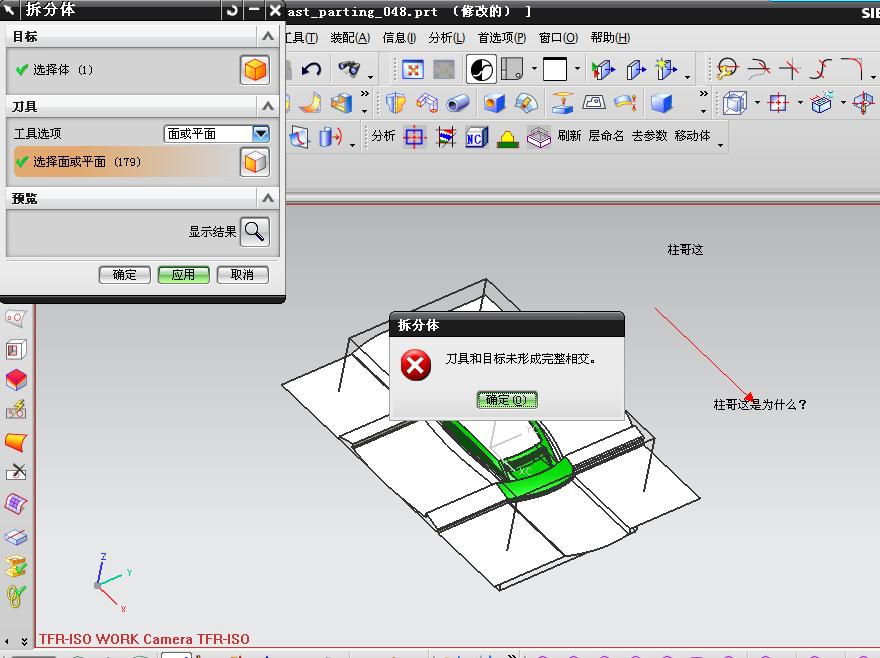Click the blue cube icon in feature toolbar
The width and height of the screenshot is (880, 658).
661,103
